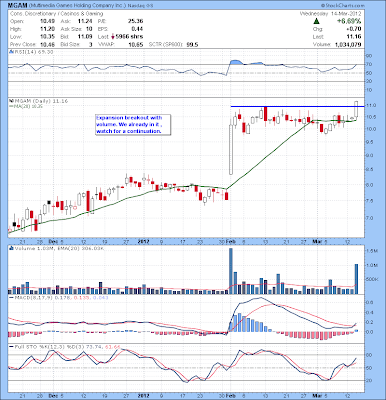Screen dimensions: 386x400
Task: Open the StockCharts.com copyright link
Action: (343, 6)
